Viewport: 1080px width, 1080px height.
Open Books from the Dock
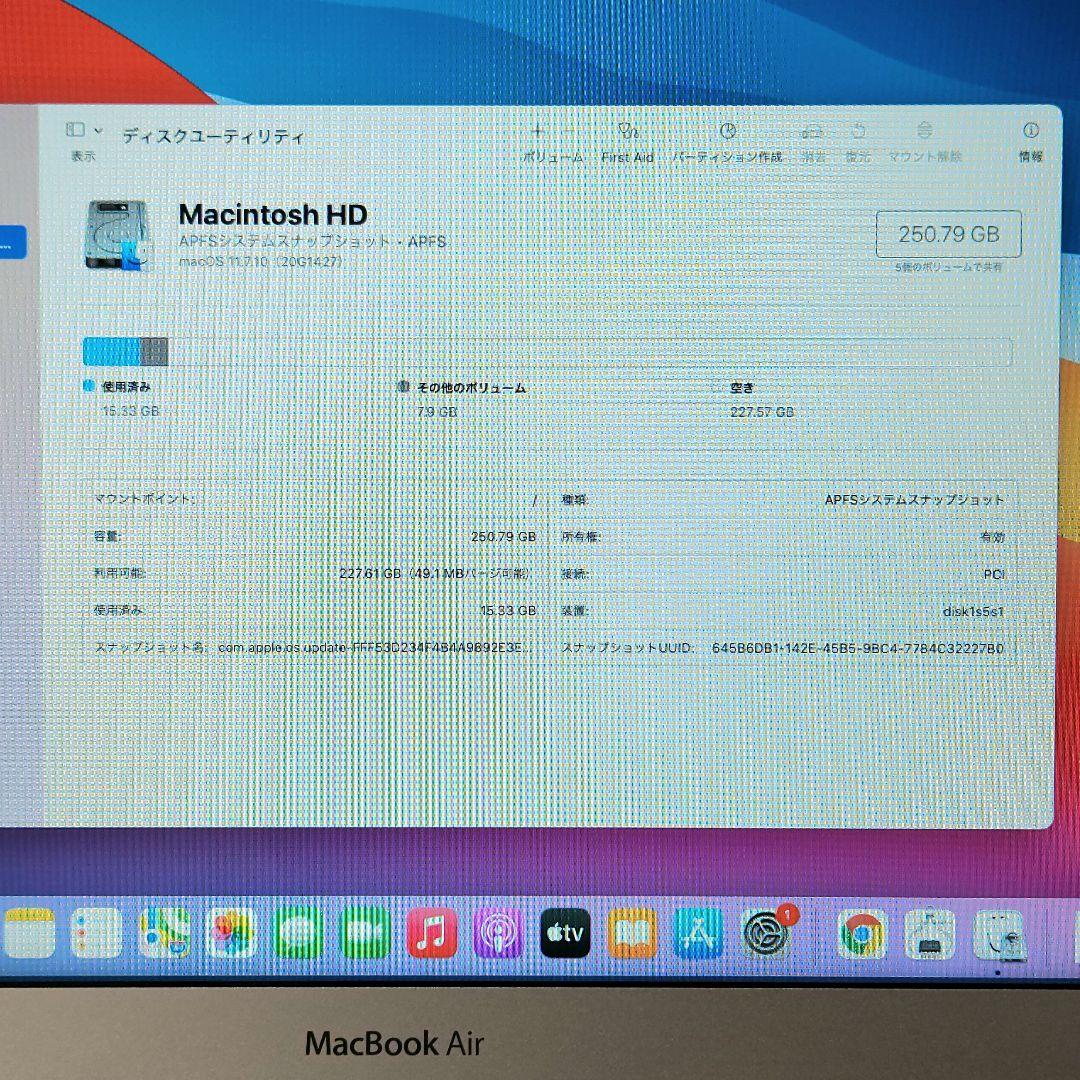[x=632, y=933]
